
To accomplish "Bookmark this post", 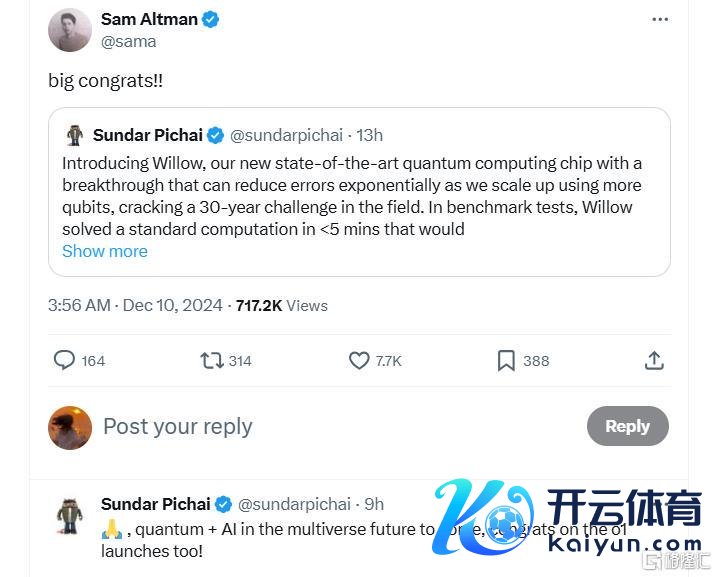I will tap(506, 360).
